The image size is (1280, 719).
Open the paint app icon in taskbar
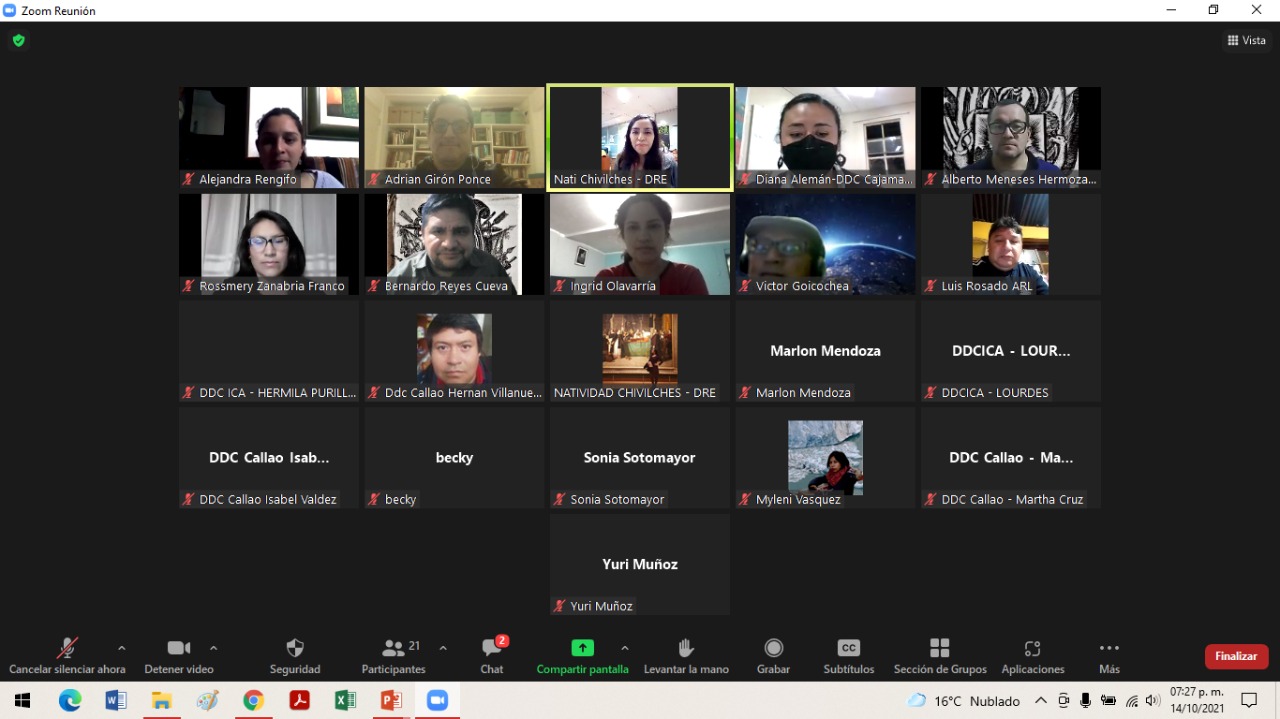point(207,701)
